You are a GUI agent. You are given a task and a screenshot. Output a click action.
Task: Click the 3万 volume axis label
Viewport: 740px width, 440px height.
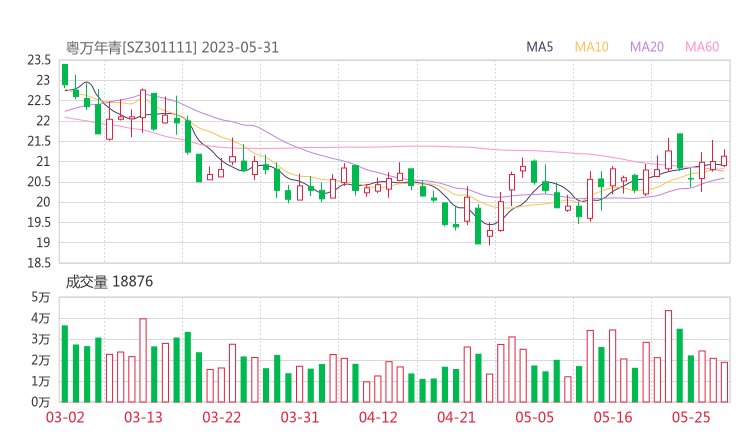point(41,339)
